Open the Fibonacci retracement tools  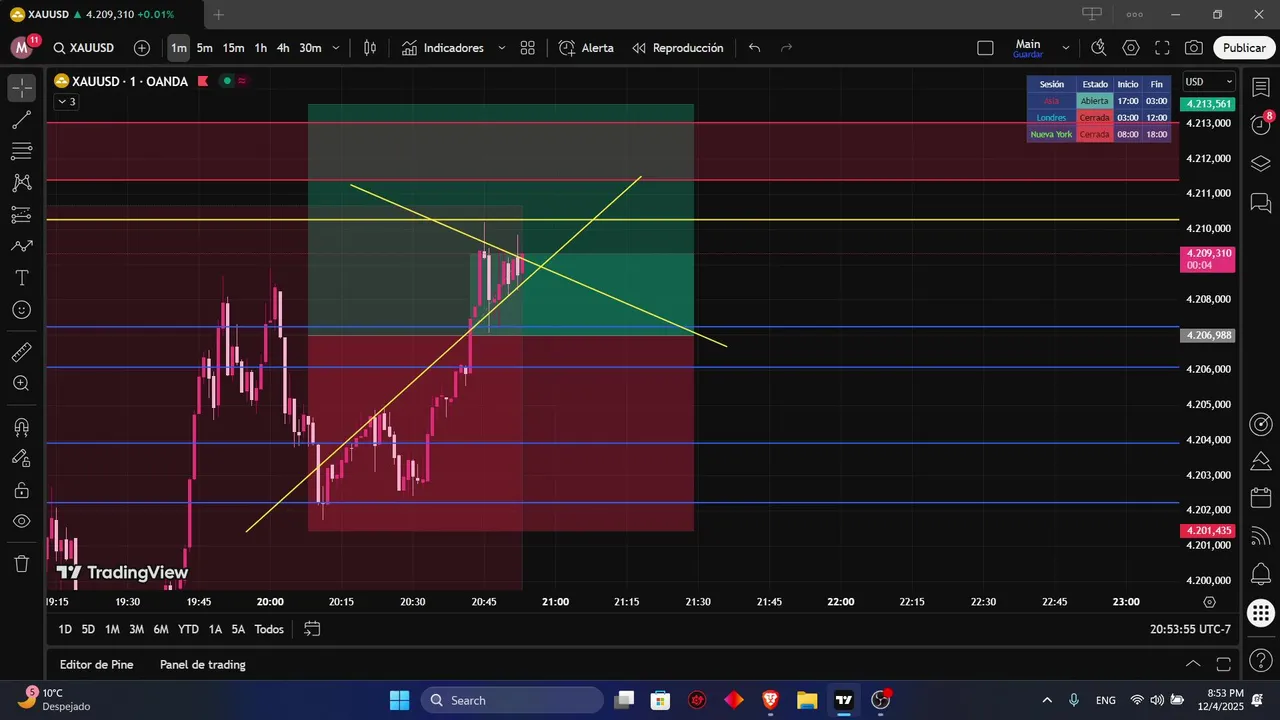tap(22, 152)
